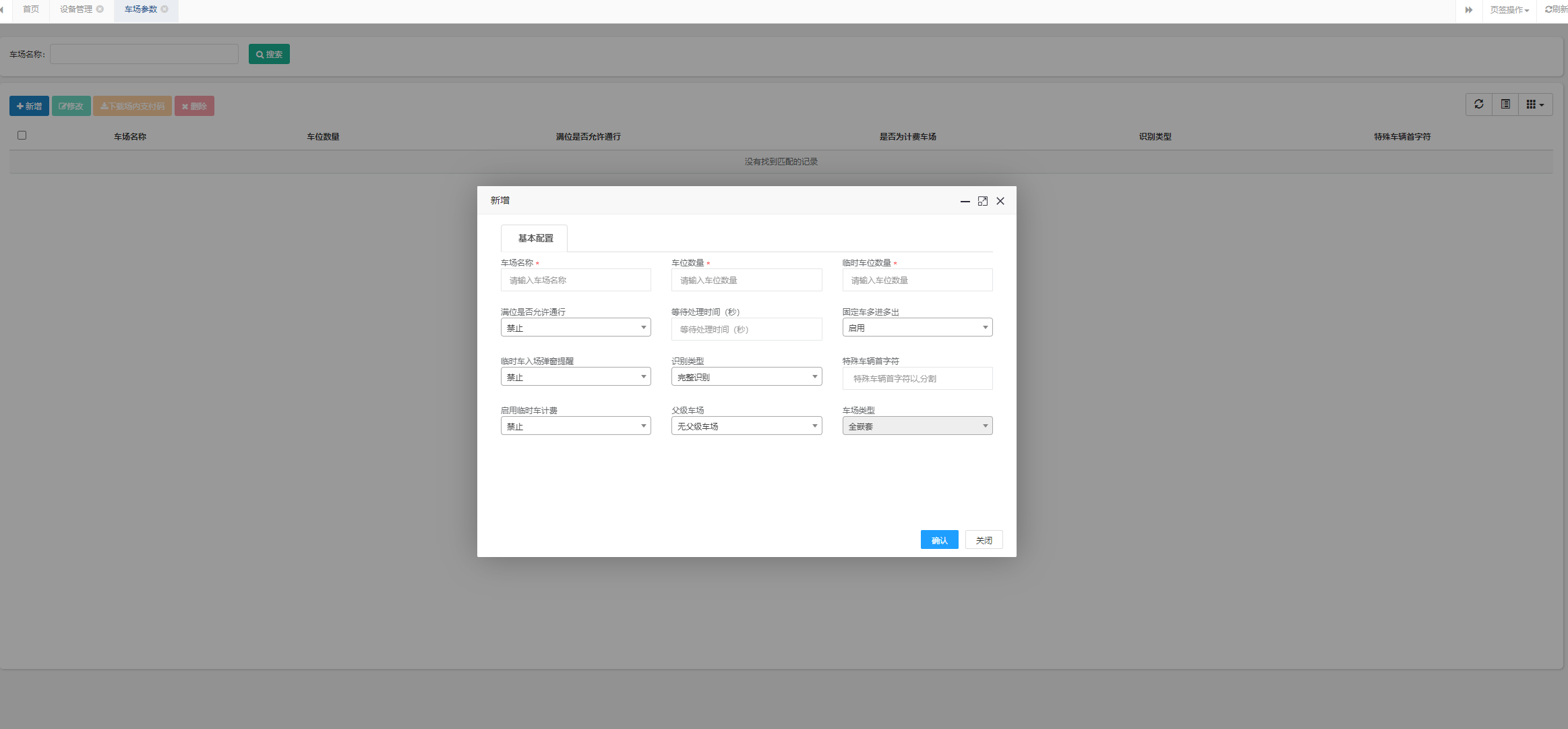Focus the dialog 车场名称 input field

click(x=576, y=281)
